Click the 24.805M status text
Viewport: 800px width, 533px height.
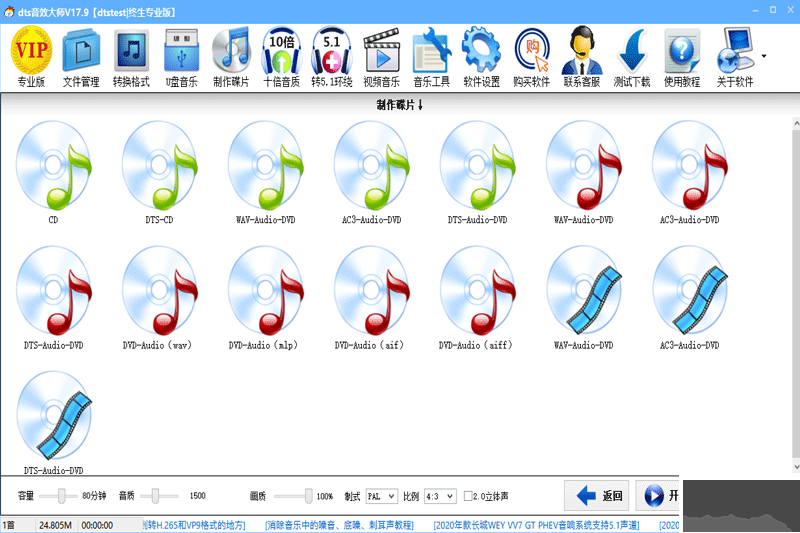coord(55,525)
